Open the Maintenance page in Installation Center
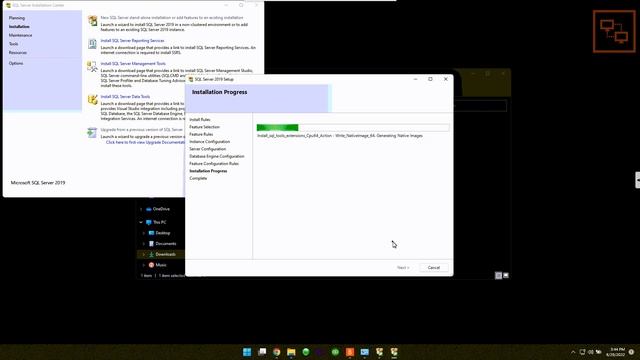This screenshot has width=640, height=360. pos(20,35)
